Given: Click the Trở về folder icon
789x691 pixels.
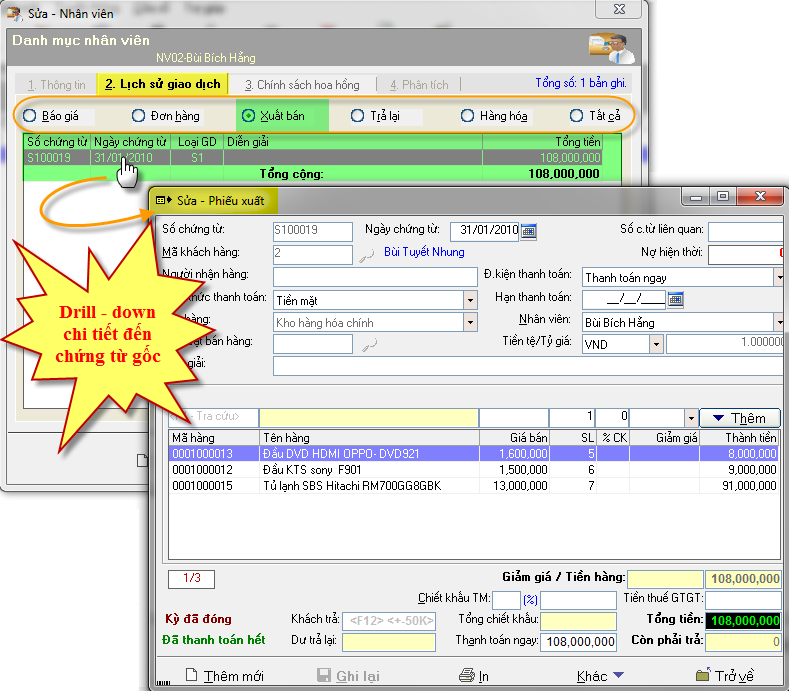Looking at the screenshot, I should (x=702, y=675).
